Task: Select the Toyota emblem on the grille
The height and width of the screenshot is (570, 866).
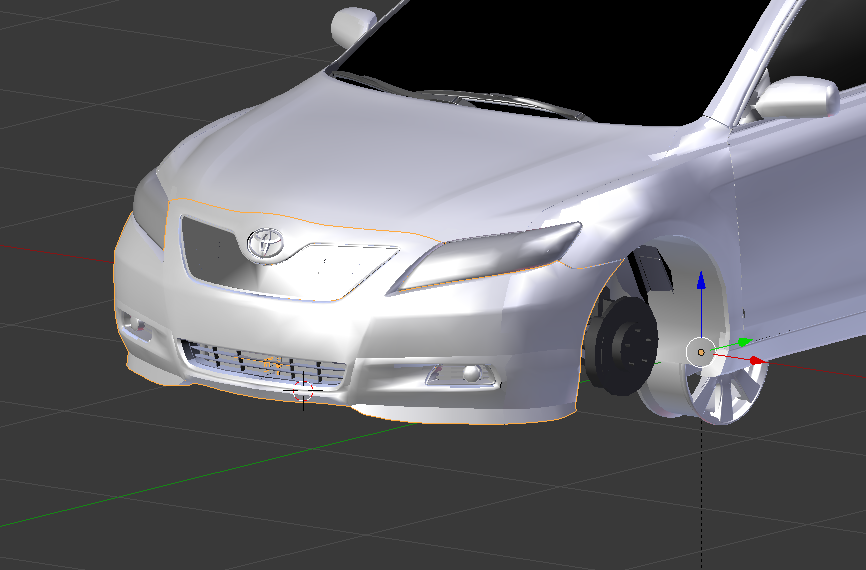Action: (x=266, y=244)
